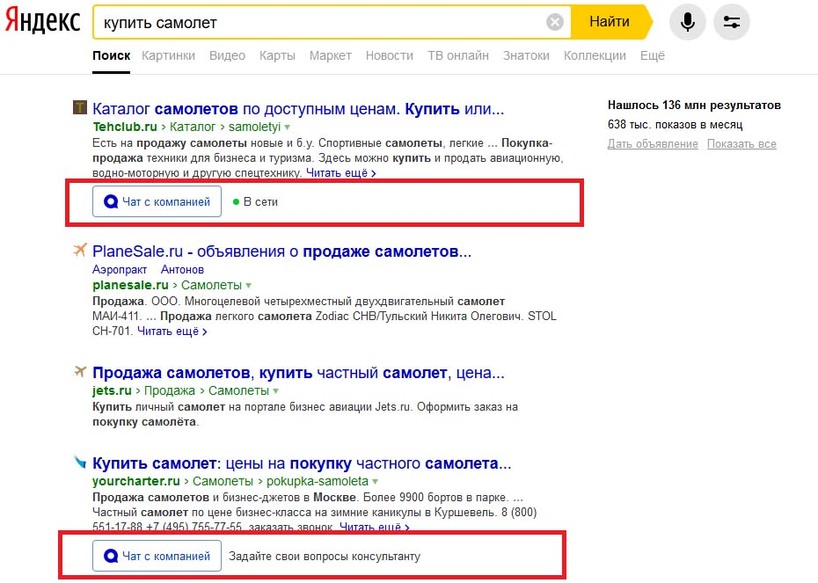The image size is (818, 583).
Task: Click the yourcharter.ru green domain link
Action: click(136, 481)
